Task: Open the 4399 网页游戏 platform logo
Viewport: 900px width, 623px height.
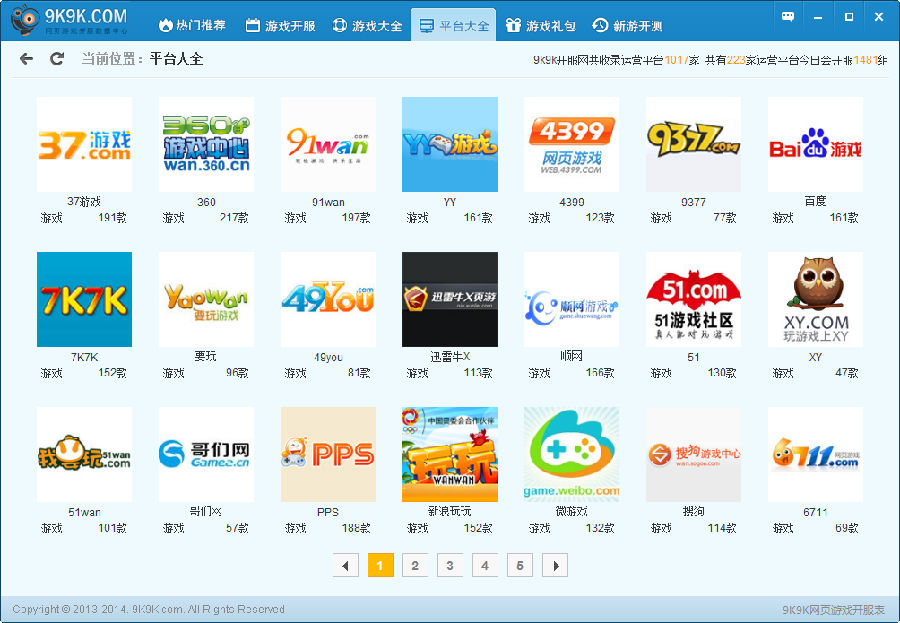Action: click(572, 144)
